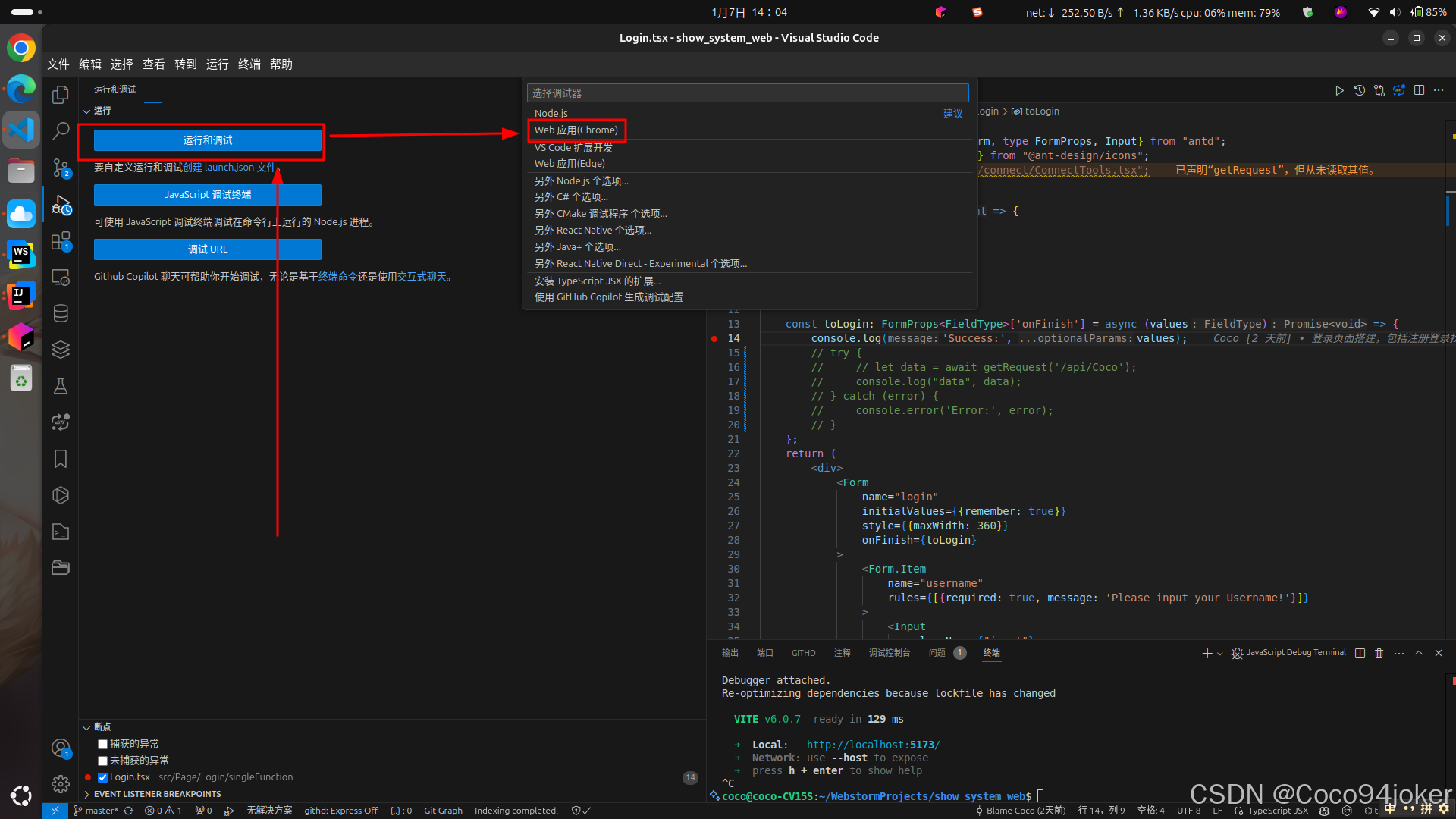Click the blue 运行和调试 button
Viewport: 1456px width, 819px height.
click(206, 140)
